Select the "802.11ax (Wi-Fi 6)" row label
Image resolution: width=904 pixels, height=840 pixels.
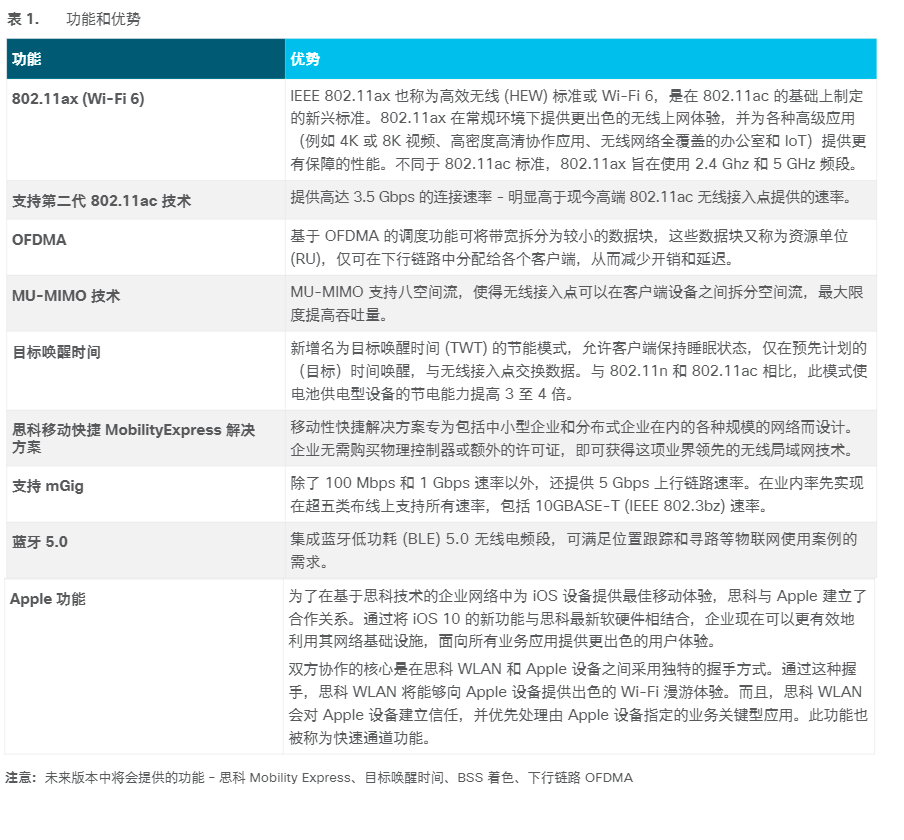pyautogui.click(x=78, y=98)
